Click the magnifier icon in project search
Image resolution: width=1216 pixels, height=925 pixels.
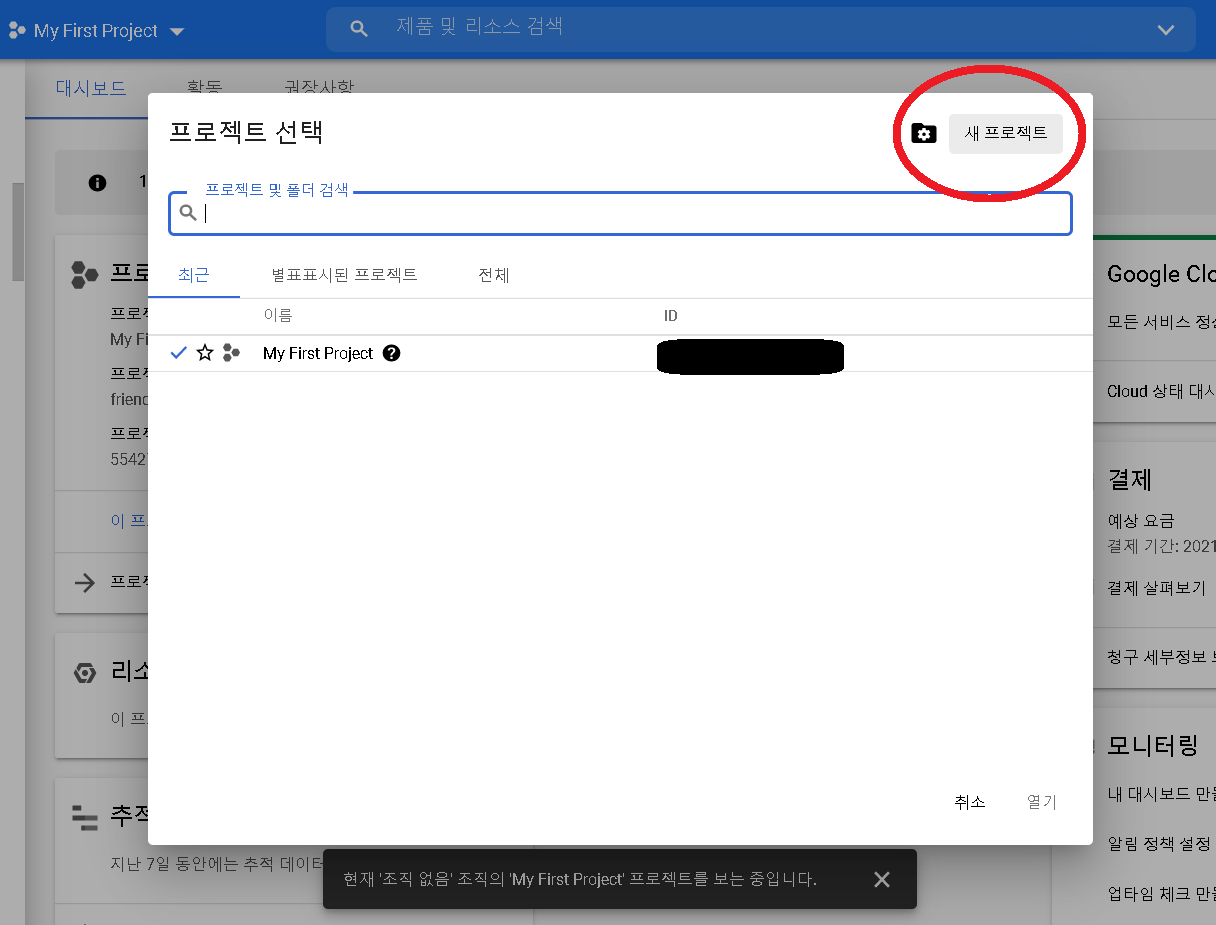187,213
